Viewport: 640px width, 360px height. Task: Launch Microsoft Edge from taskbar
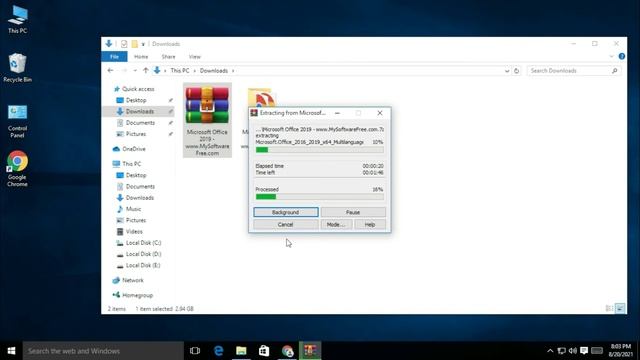tap(219, 351)
